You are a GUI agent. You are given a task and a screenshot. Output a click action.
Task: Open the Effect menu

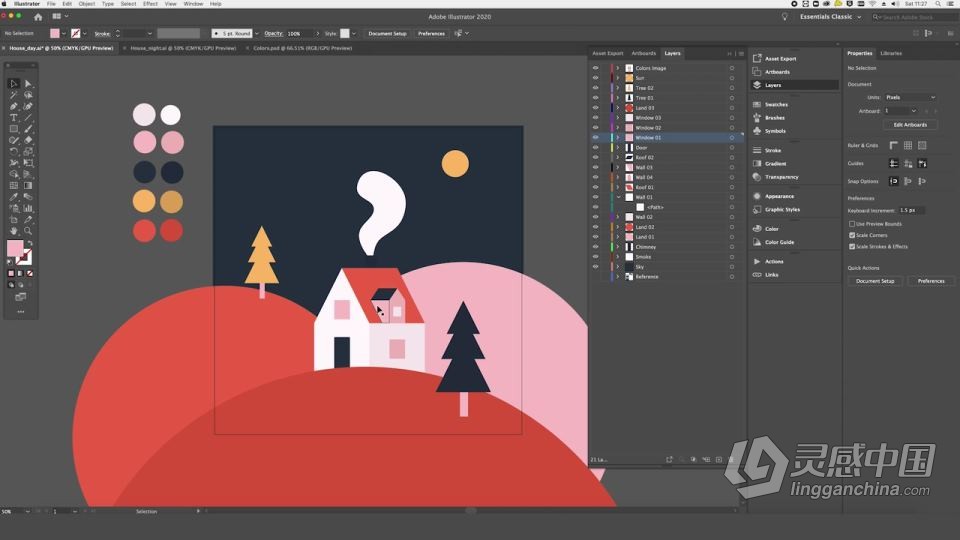150,4
